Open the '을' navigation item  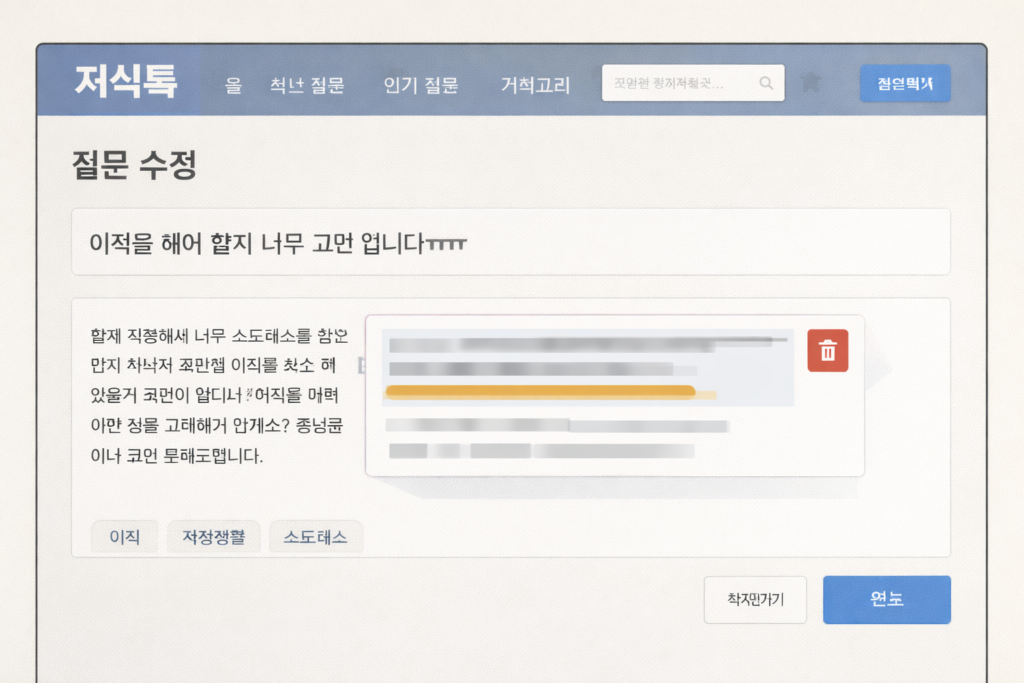[x=233, y=85]
